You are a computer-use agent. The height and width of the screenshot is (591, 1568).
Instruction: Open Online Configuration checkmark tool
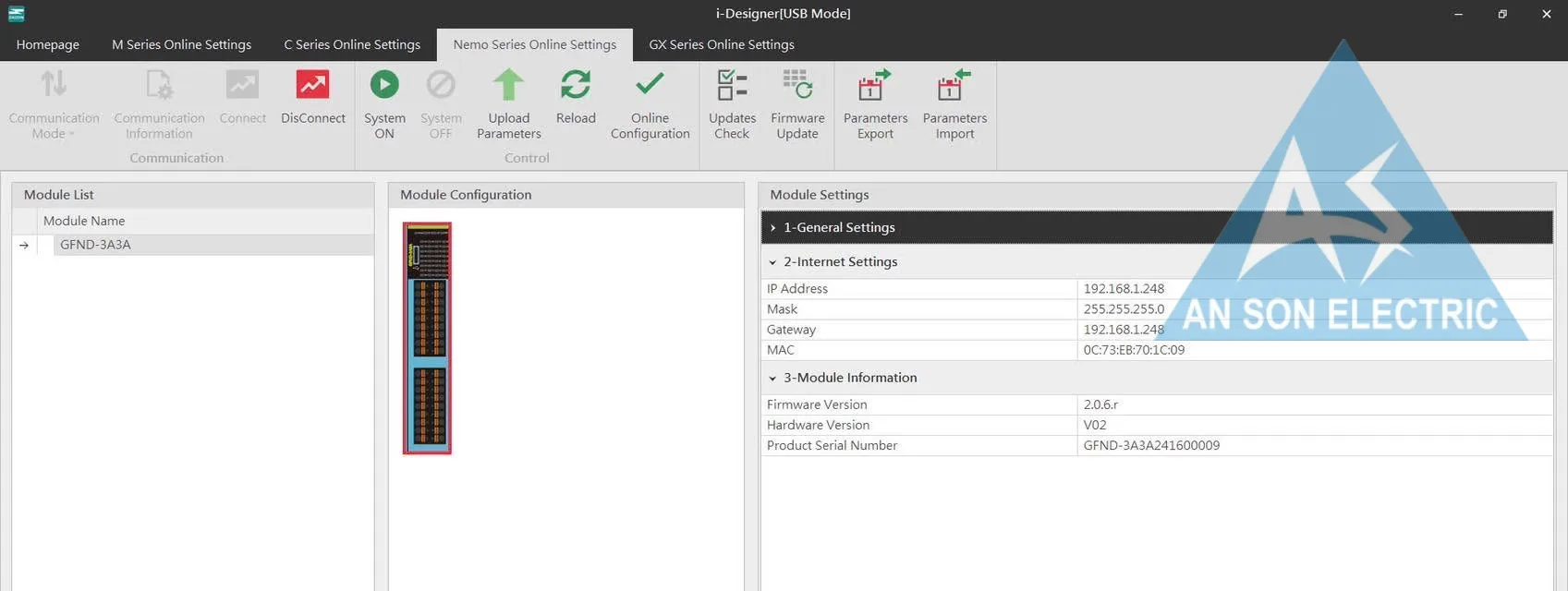coord(650,85)
